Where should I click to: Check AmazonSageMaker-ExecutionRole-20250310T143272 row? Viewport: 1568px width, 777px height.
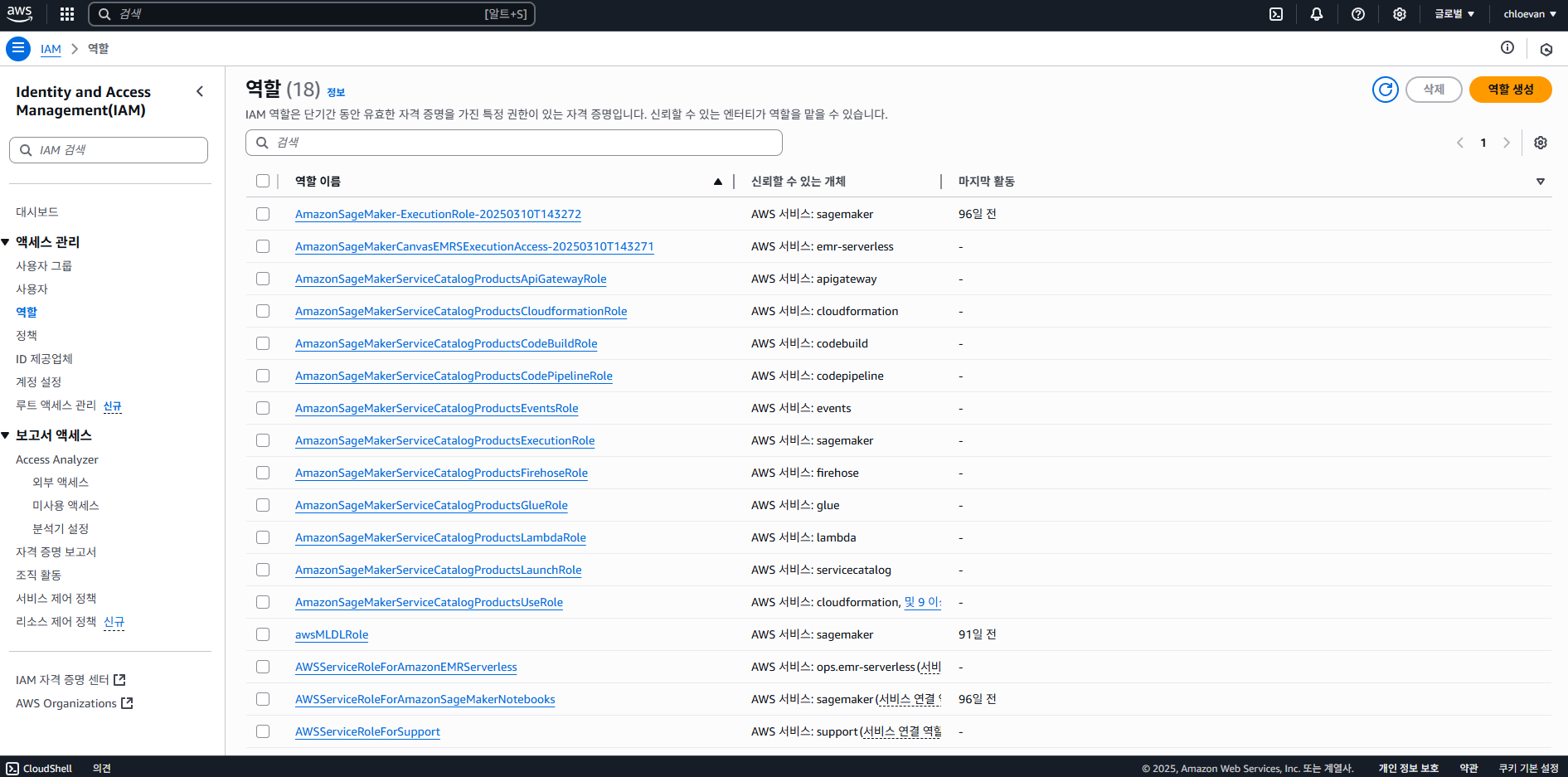coord(263,214)
